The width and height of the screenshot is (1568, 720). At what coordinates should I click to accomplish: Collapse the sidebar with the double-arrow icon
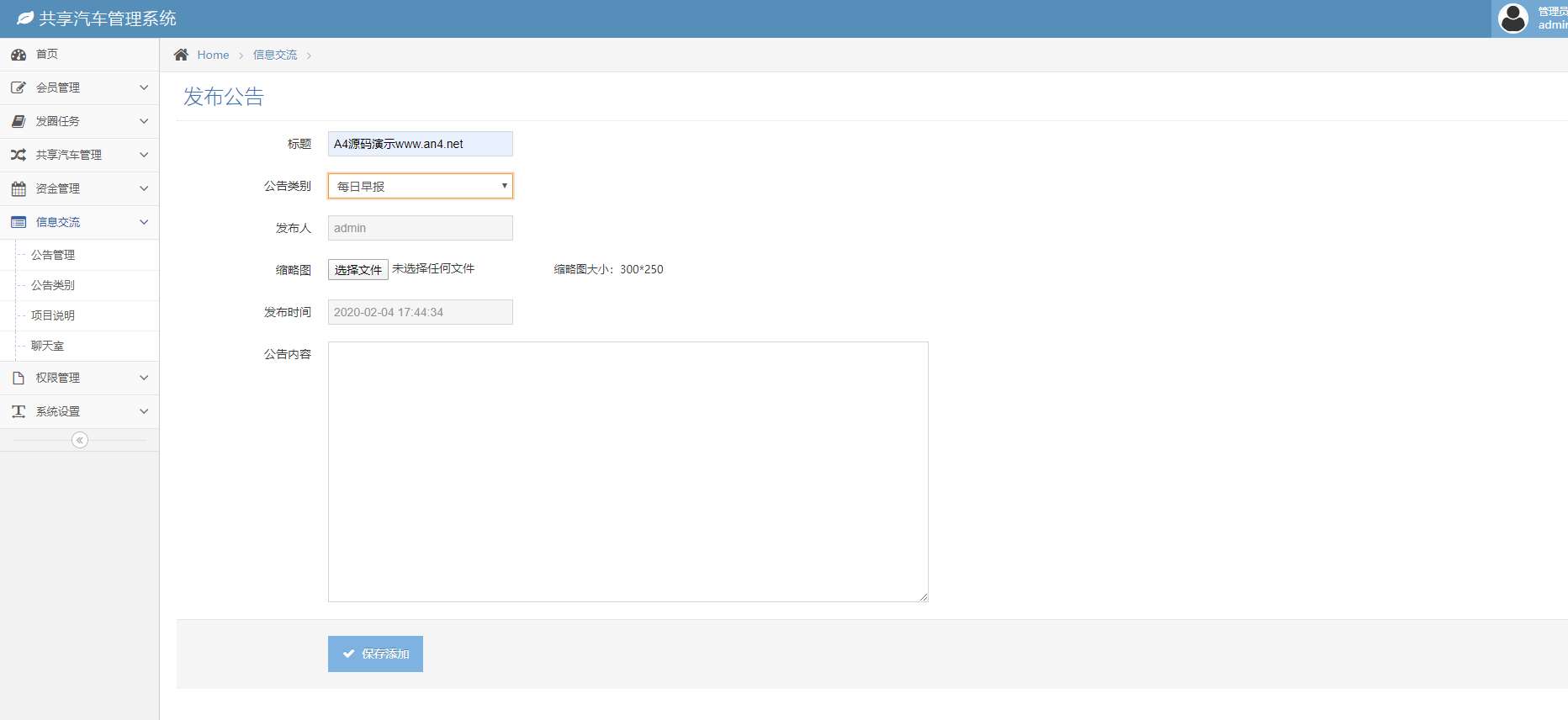pyautogui.click(x=80, y=440)
